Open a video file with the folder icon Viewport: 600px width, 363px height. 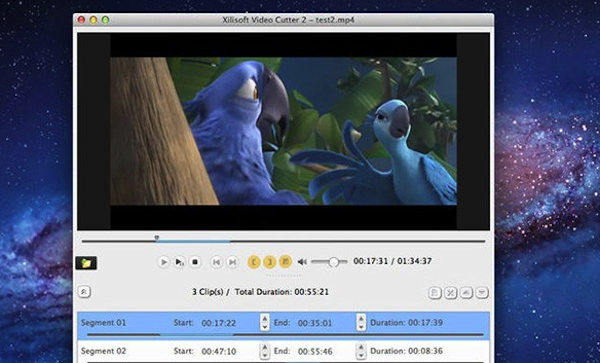(x=86, y=263)
